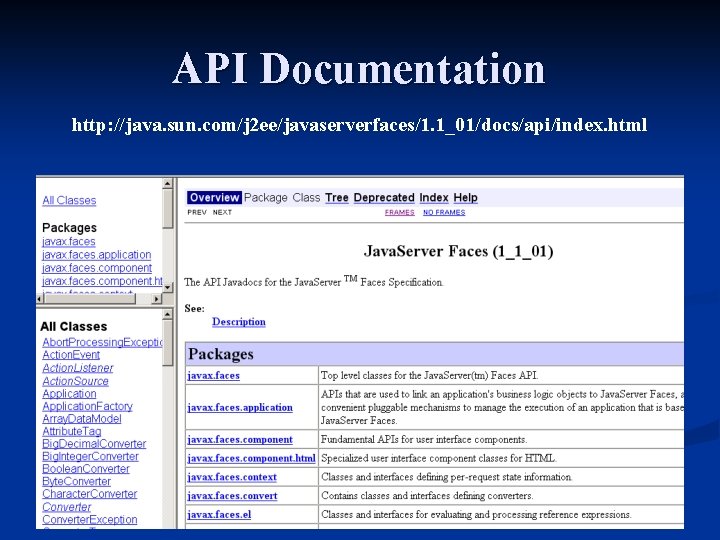Image resolution: width=720 pixels, height=540 pixels.
Task: Click the packages frame scroll-right arrow
Action: coord(157,298)
